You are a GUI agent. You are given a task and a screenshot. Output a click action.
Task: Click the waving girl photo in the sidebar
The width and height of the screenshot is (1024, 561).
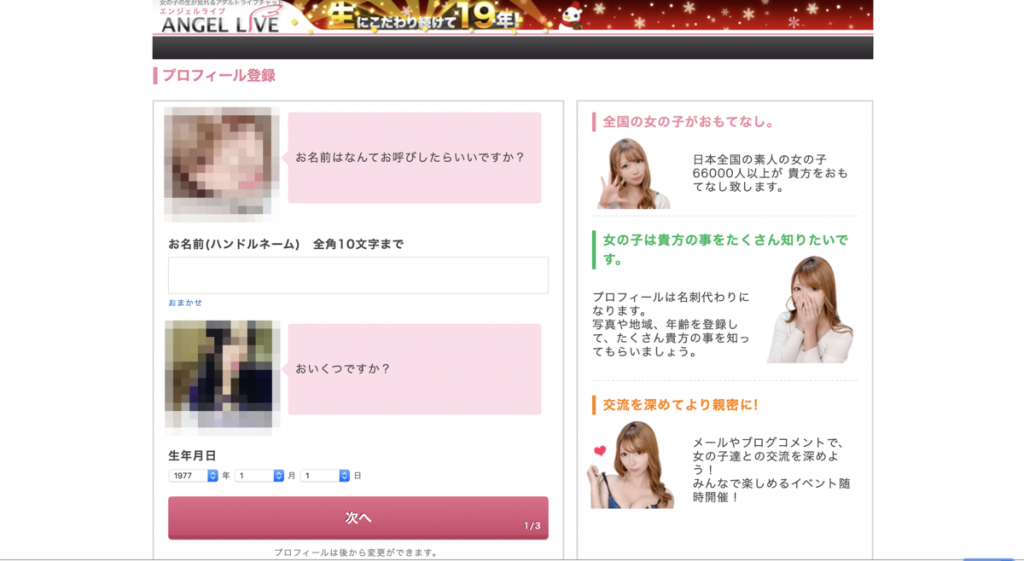coord(633,174)
